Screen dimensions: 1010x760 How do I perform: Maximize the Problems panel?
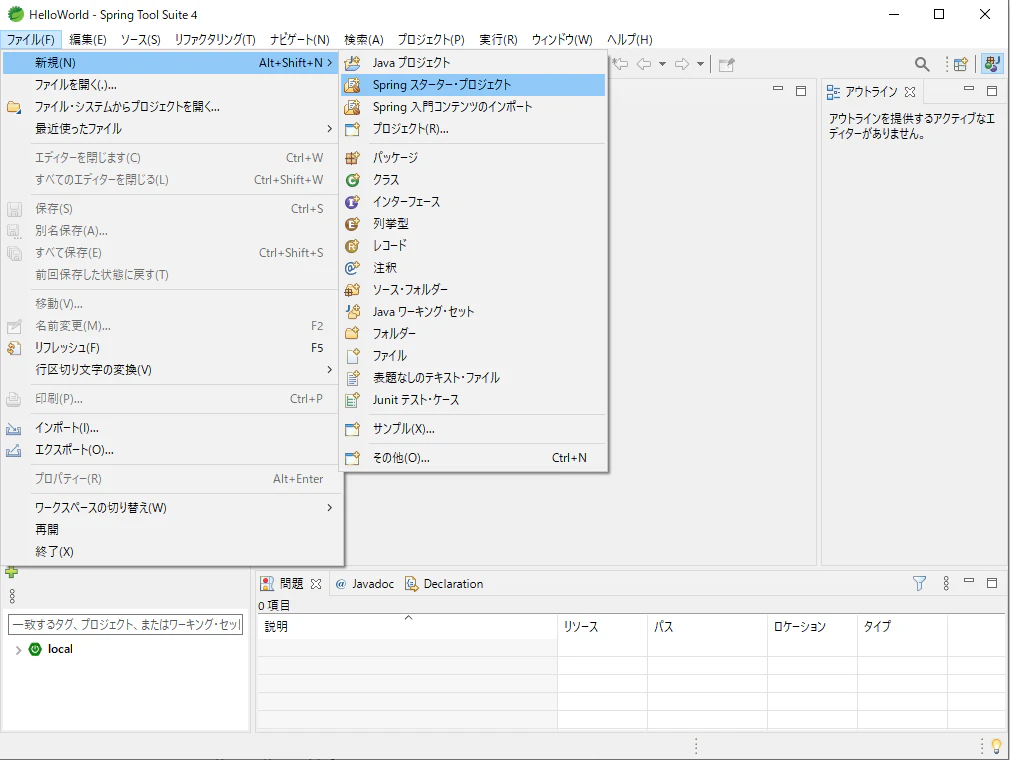coord(992,583)
